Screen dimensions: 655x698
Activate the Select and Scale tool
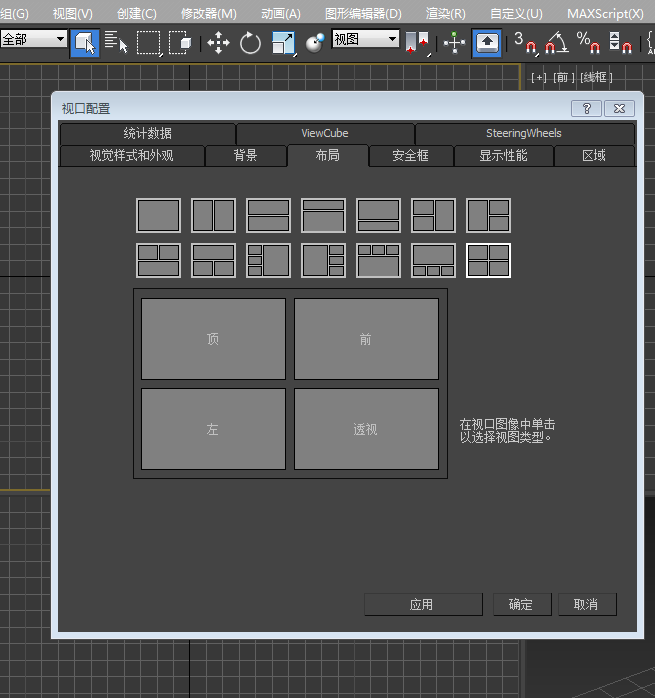[284, 43]
